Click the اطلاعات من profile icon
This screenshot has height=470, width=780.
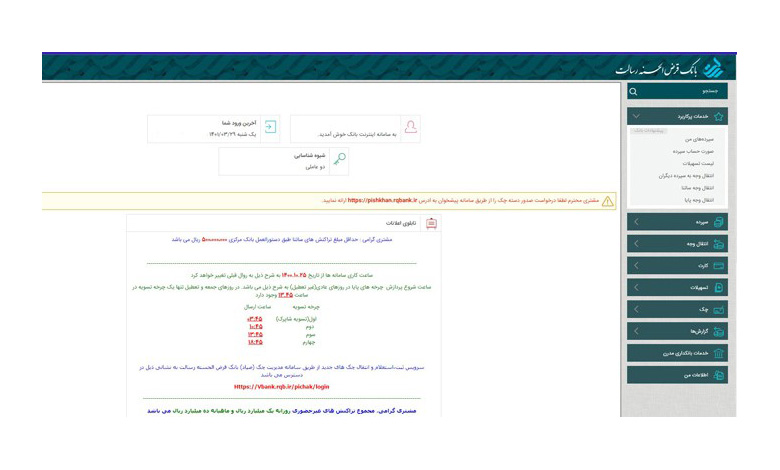718,375
